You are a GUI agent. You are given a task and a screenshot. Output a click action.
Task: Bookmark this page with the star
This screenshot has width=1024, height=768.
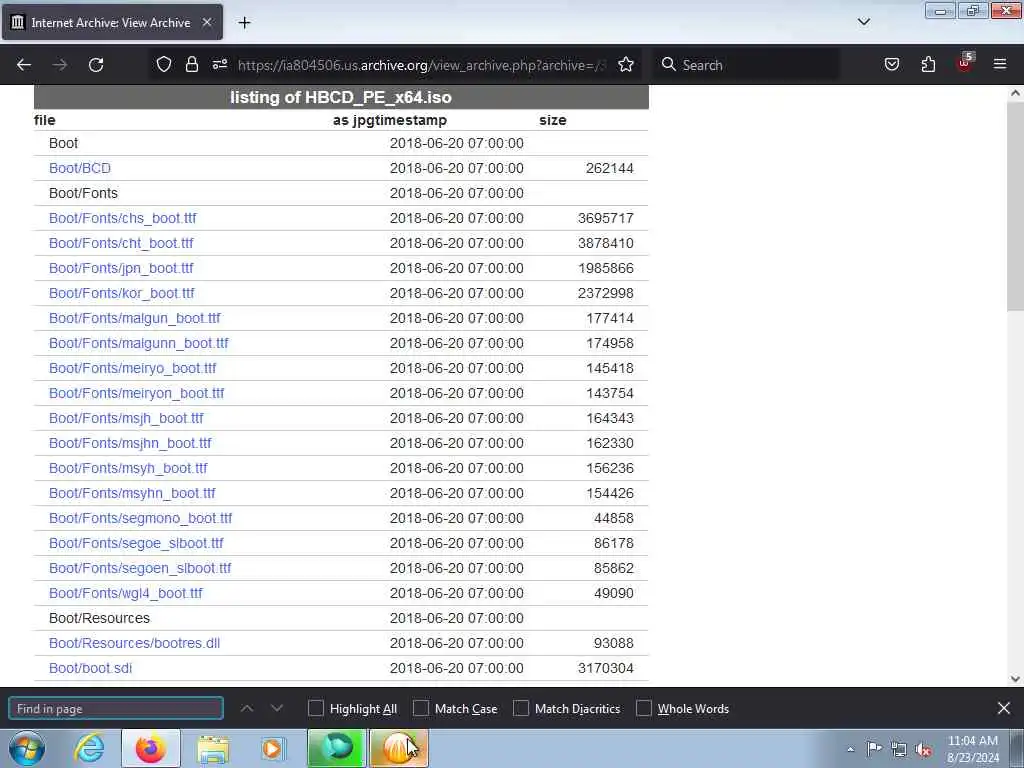point(626,65)
